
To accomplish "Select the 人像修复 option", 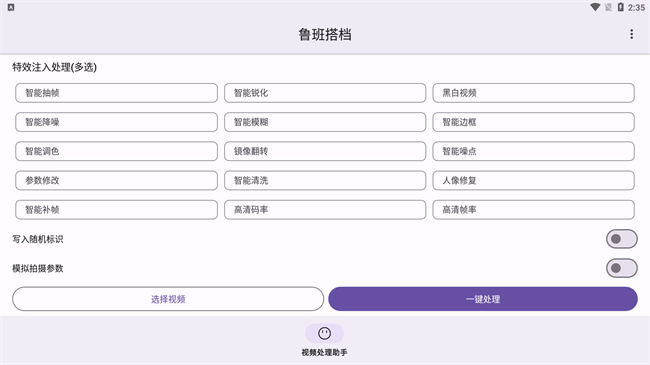I will click(x=534, y=180).
